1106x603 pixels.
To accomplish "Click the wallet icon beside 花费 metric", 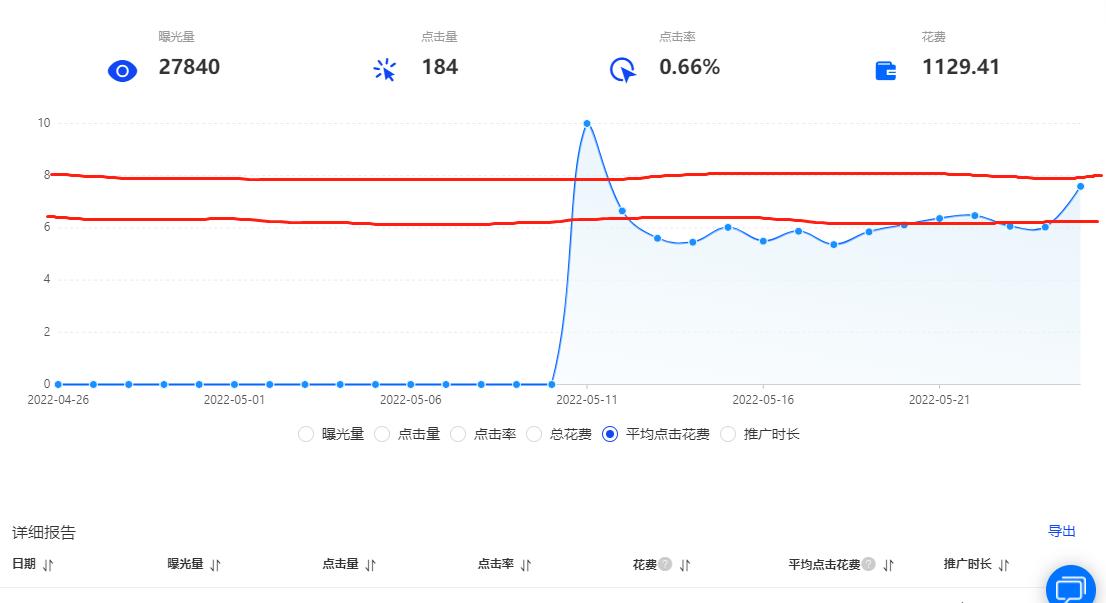I will click(x=884, y=70).
